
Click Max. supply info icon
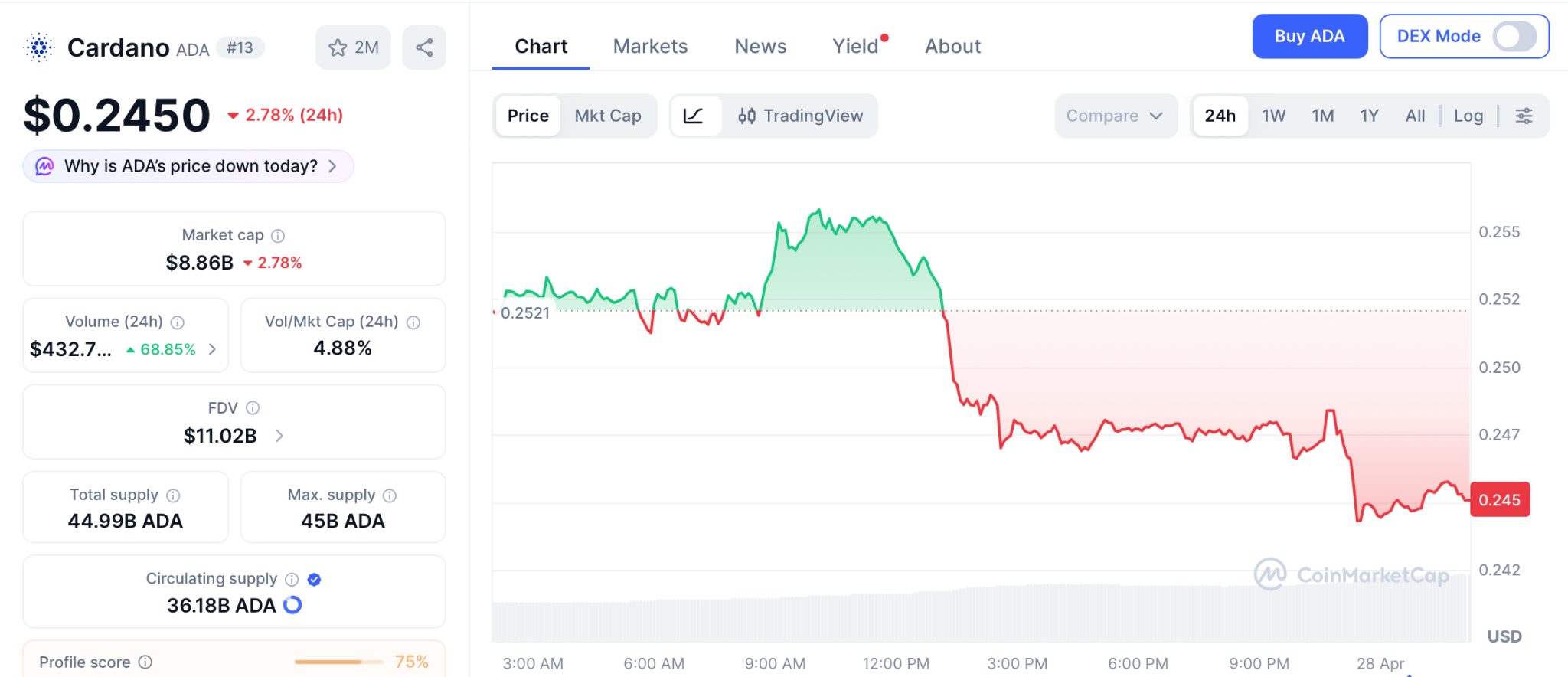390,495
